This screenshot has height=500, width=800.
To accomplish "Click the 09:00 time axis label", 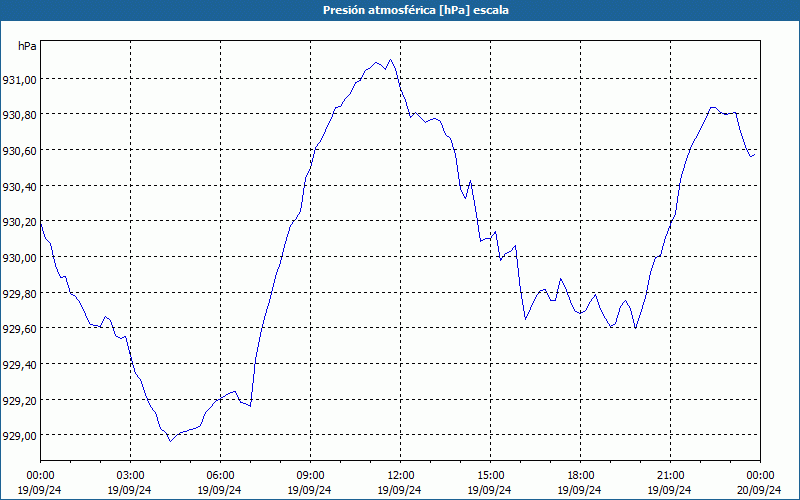I will pyautogui.click(x=310, y=476).
